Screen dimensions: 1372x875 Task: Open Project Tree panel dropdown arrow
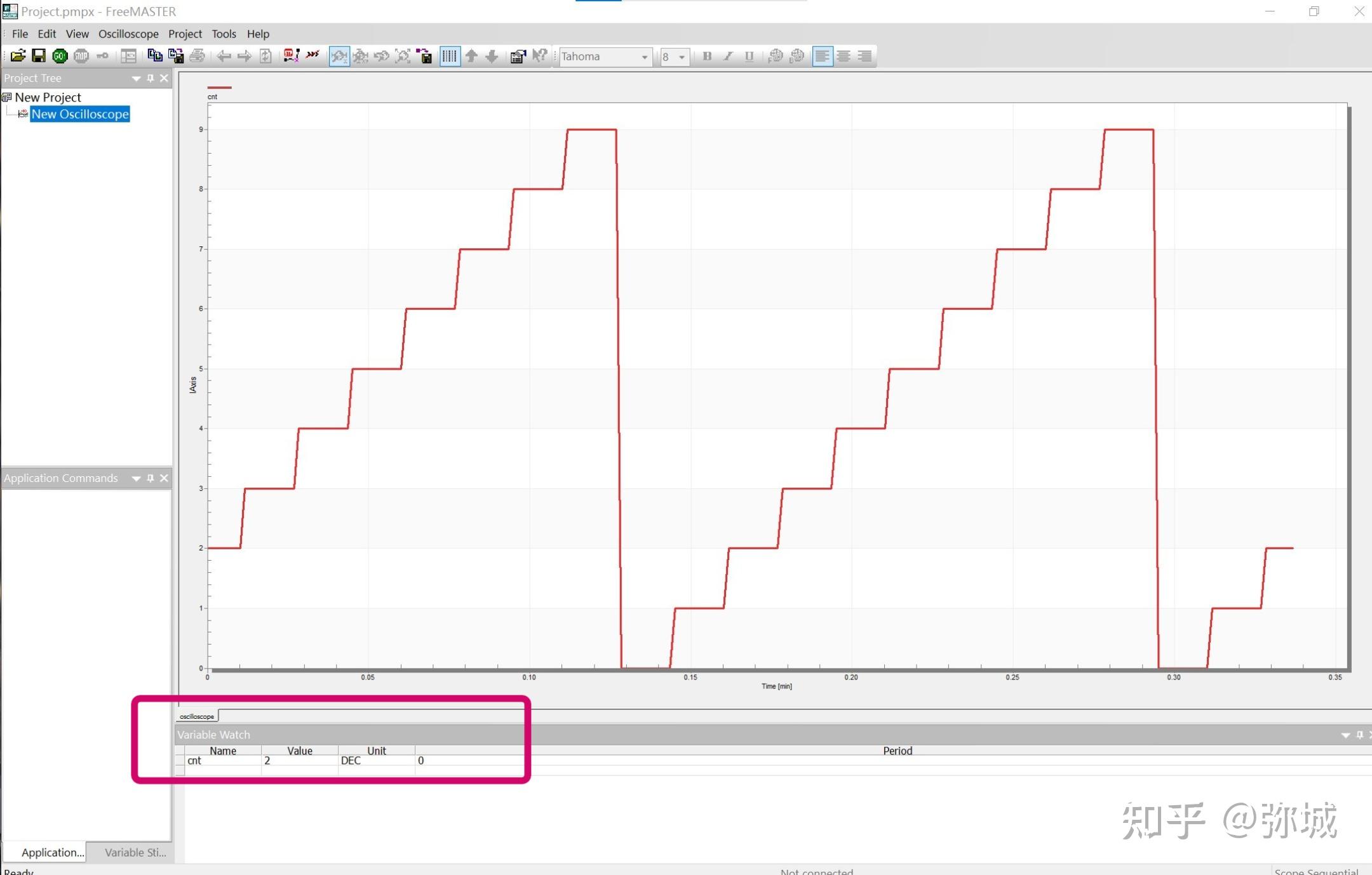[x=136, y=78]
